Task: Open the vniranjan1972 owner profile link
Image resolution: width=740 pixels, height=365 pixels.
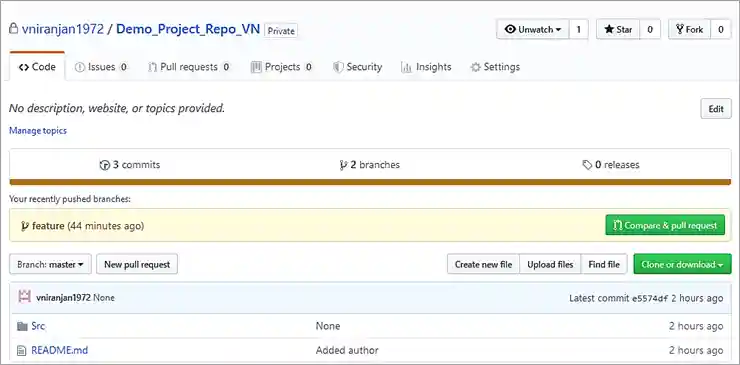Action: pyautogui.click(x=62, y=29)
